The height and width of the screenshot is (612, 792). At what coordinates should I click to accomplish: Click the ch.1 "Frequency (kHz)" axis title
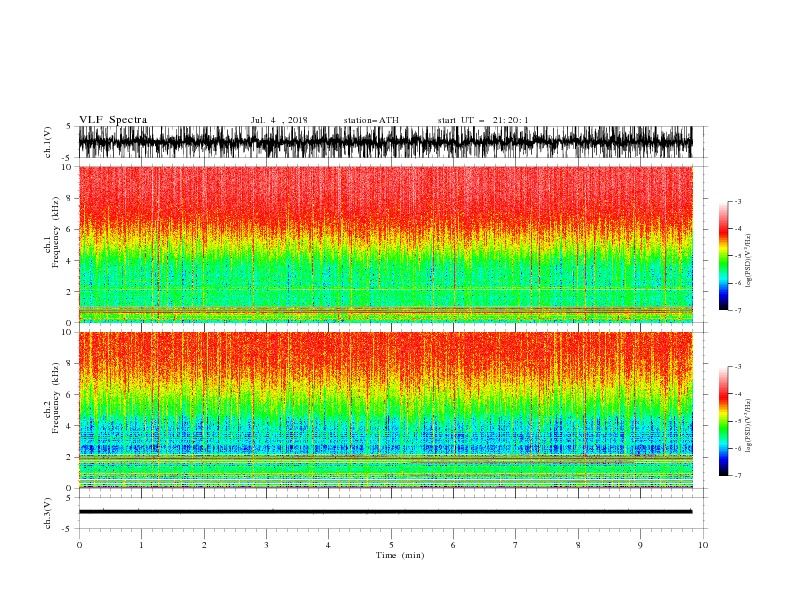pyautogui.click(x=56, y=232)
